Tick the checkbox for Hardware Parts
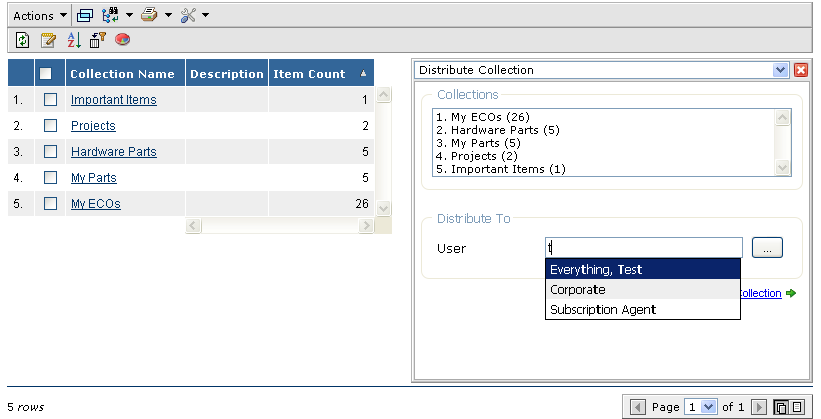This screenshot has height=419, width=821. pos(50,152)
